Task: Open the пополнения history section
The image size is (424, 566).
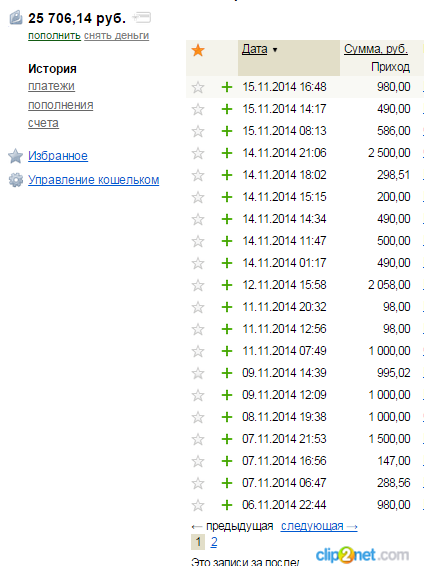Action: click(61, 105)
